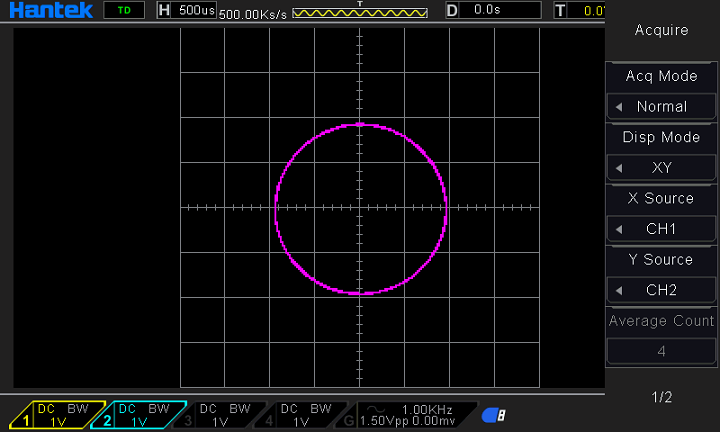Open the signal generator G status box
720x432 pixels.
coord(407,415)
